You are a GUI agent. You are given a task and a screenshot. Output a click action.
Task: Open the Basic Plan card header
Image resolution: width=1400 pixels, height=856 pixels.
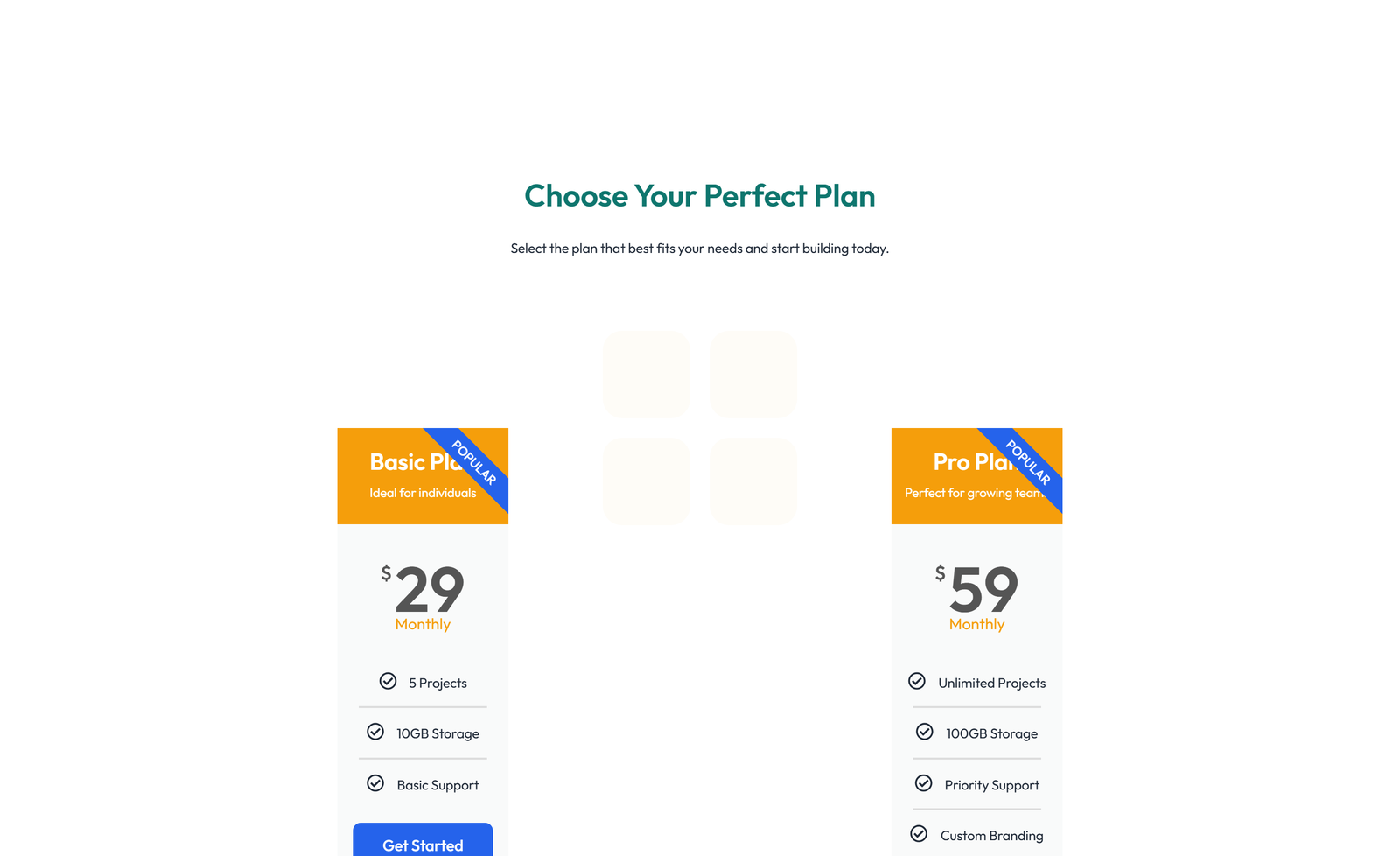coord(423,475)
